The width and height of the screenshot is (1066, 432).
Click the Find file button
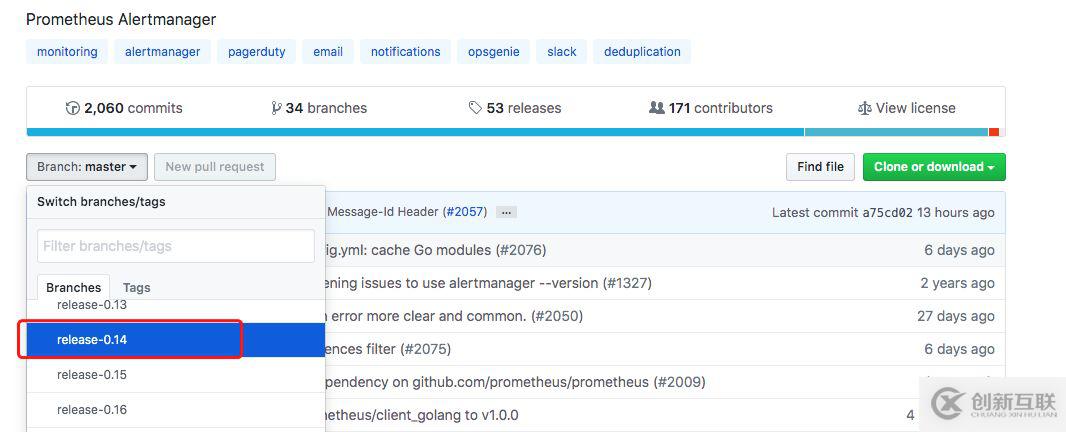pyautogui.click(x=821, y=167)
